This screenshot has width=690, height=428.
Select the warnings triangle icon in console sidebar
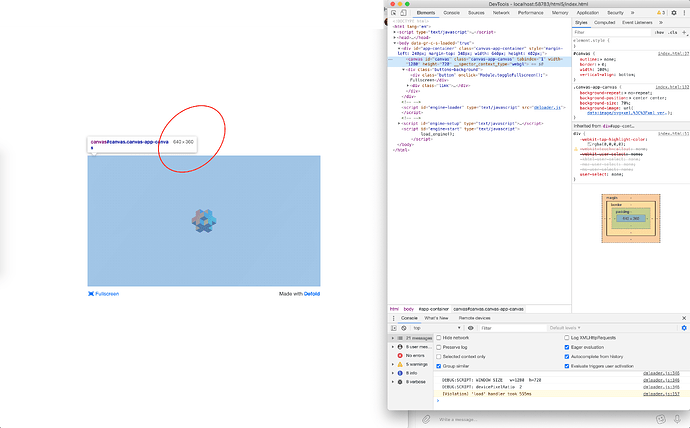[400, 364]
